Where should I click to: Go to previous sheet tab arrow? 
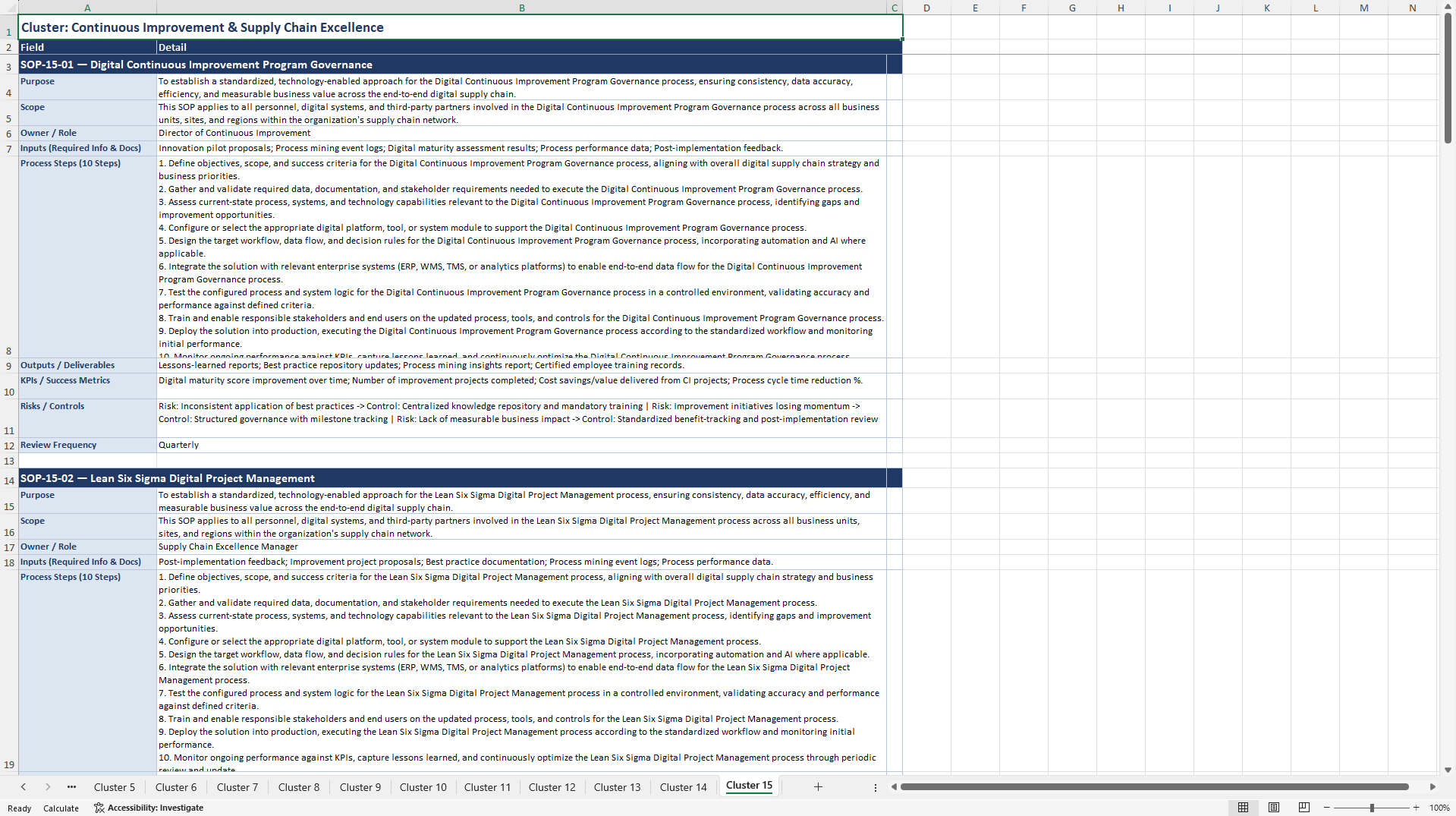[24, 787]
